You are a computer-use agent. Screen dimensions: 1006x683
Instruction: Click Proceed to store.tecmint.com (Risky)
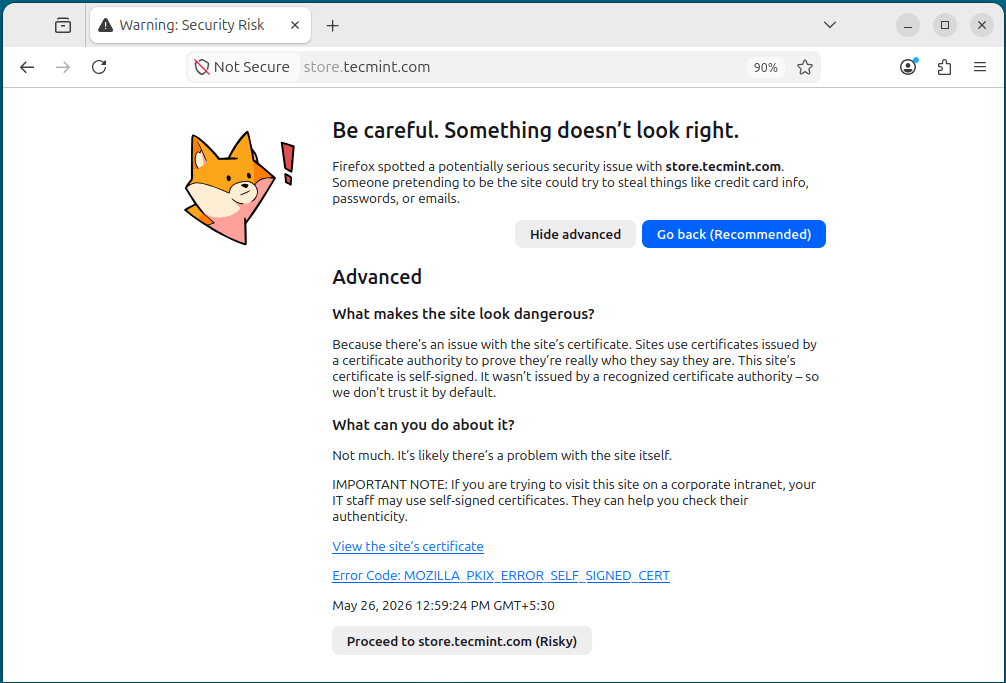(x=461, y=641)
